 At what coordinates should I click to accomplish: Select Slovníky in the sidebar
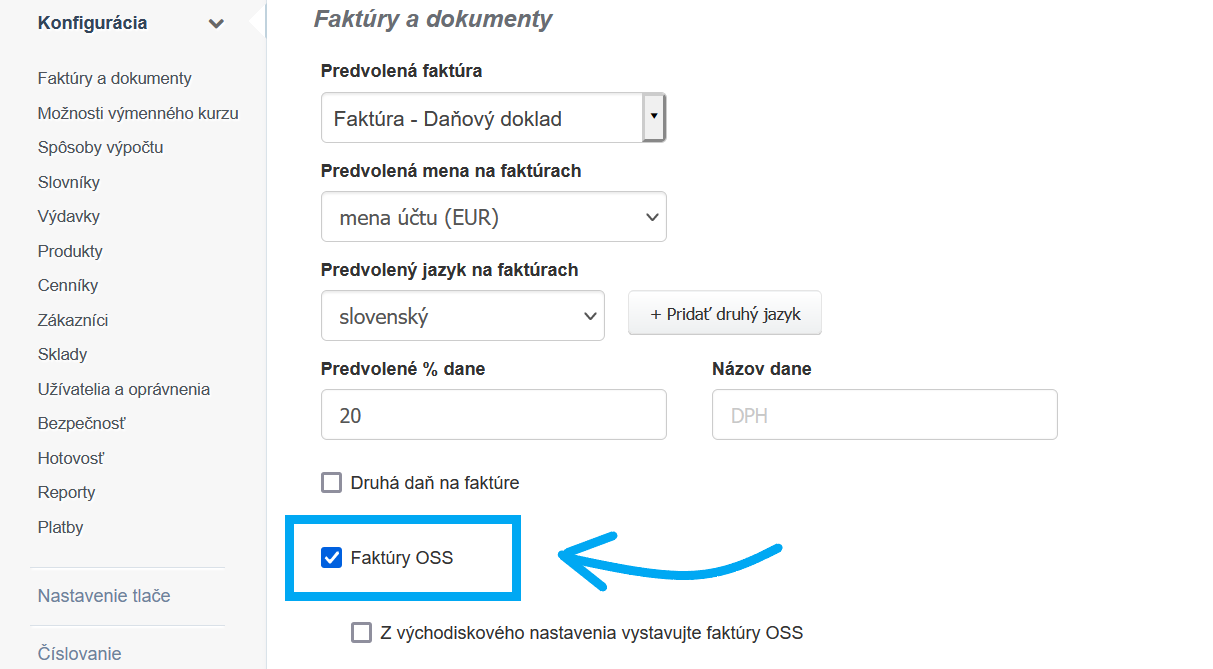[69, 182]
